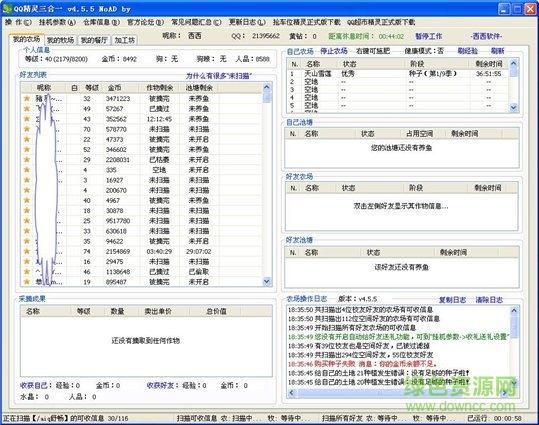The height and width of the screenshot is (425, 539).
Task: Open the 更新日志(L) menu
Action: coord(247,22)
